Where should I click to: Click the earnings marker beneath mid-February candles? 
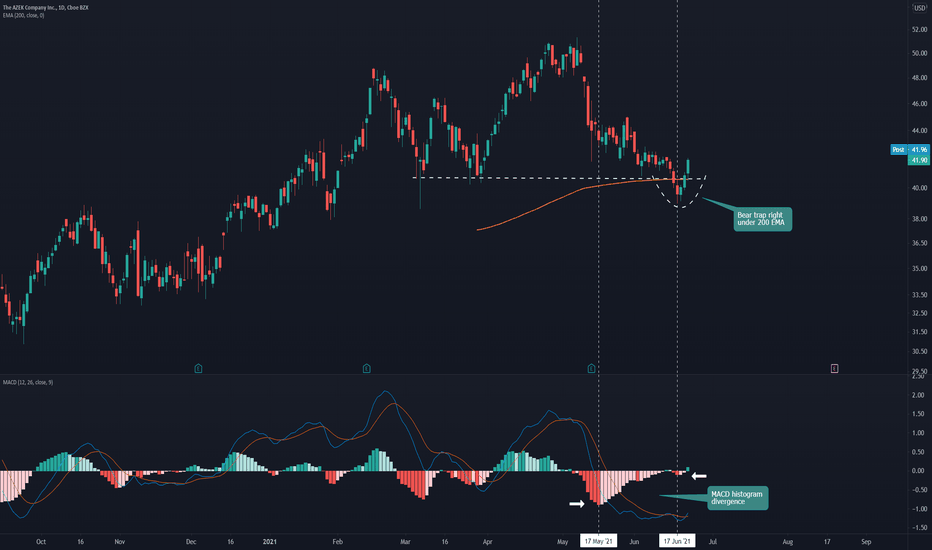click(367, 369)
